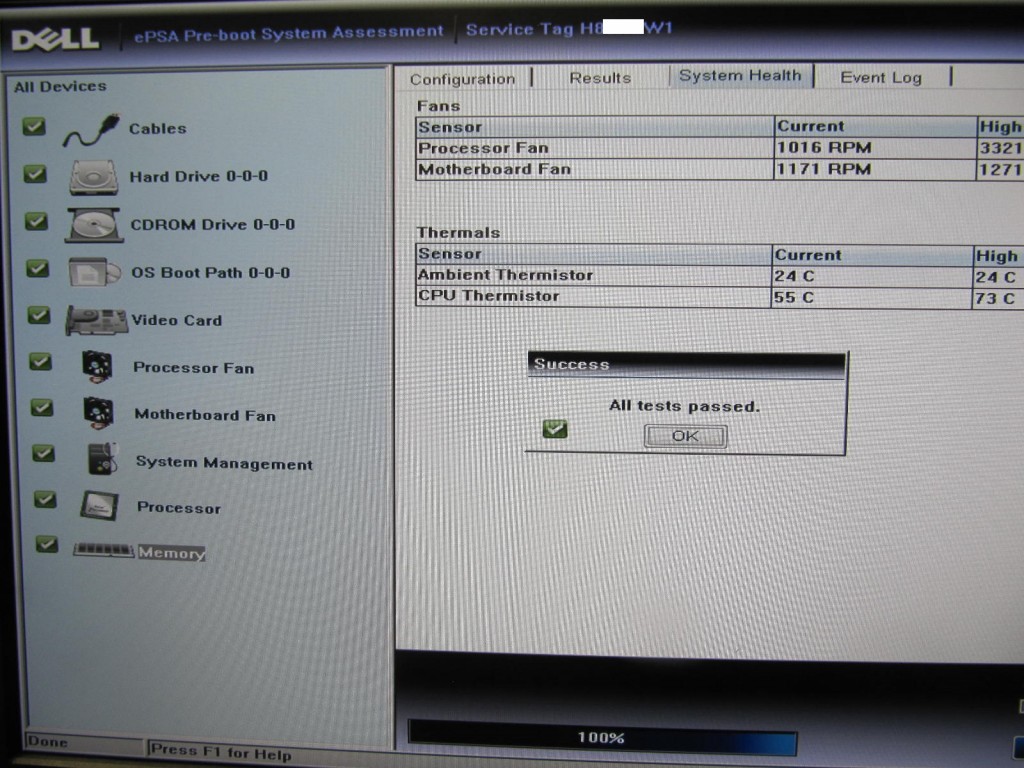Click the 100% progress bar

[601, 738]
